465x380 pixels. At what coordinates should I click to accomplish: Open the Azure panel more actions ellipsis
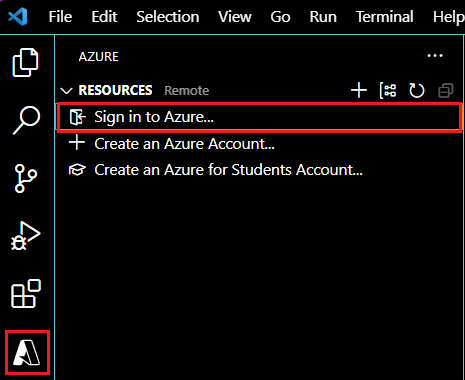point(435,56)
